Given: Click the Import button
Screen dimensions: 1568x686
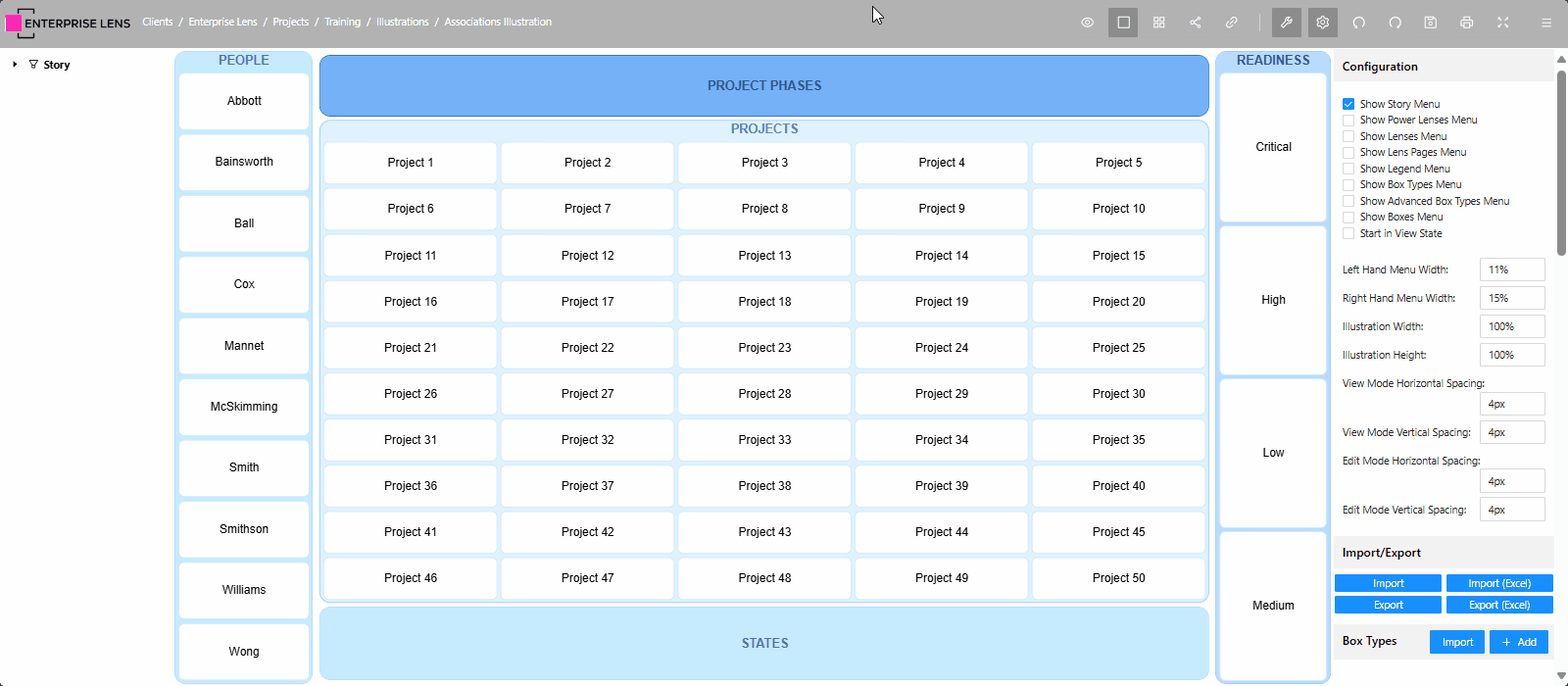Looking at the screenshot, I should tap(1388, 583).
